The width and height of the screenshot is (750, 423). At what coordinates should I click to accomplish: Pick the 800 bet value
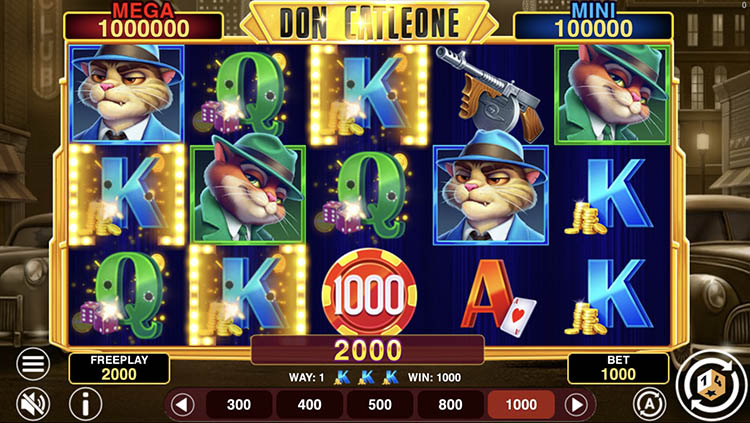pyautogui.click(x=451, y=405)
